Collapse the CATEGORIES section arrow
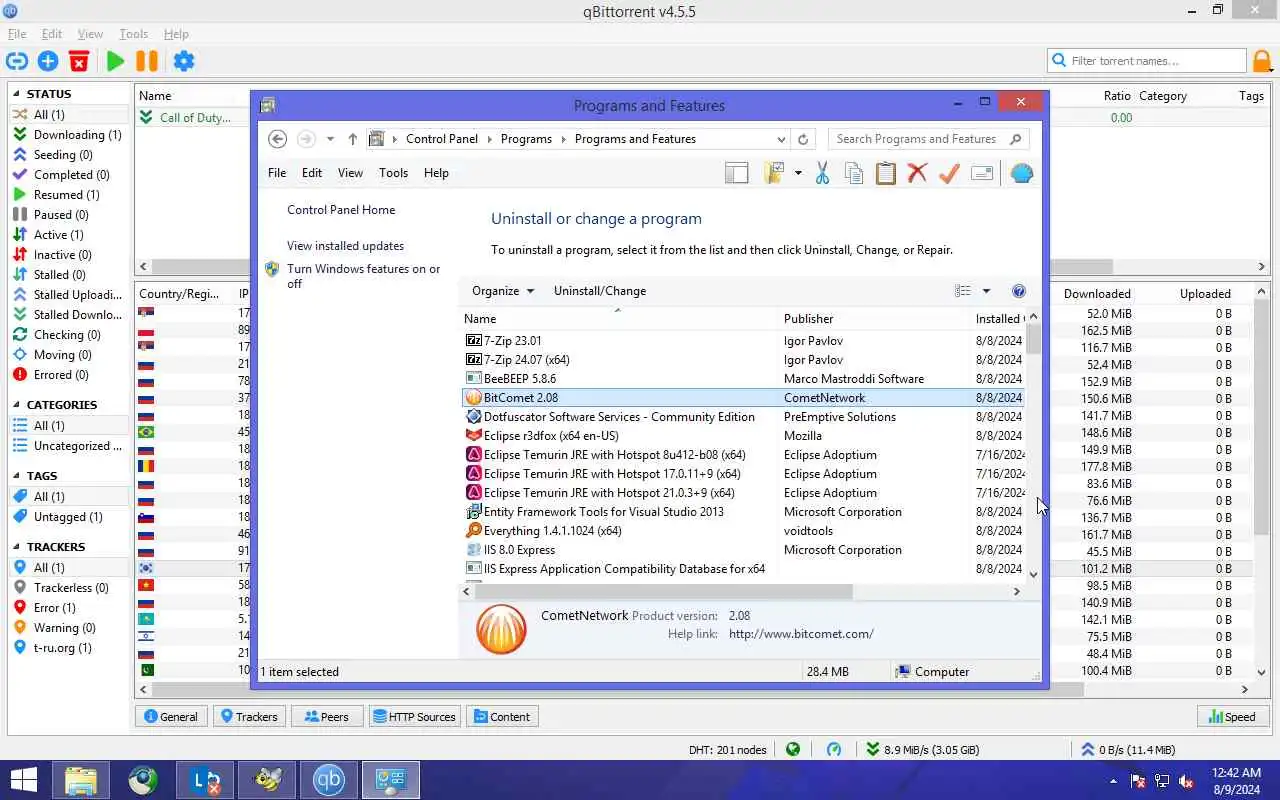The width and height of the screenshot is (1280, 800). [17, 405]
